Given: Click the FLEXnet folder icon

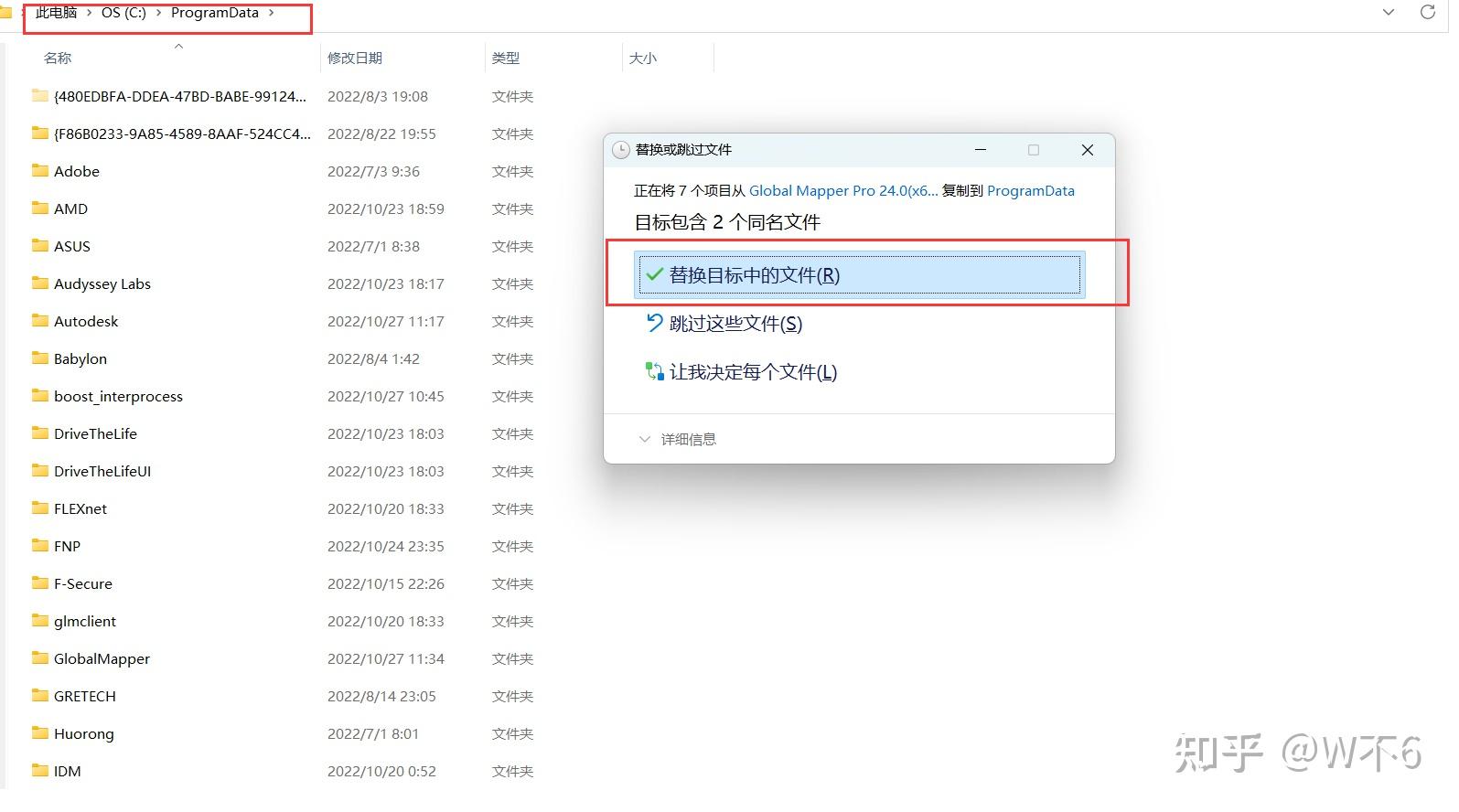Looking at the screenshot, I should tap(39, 507).
